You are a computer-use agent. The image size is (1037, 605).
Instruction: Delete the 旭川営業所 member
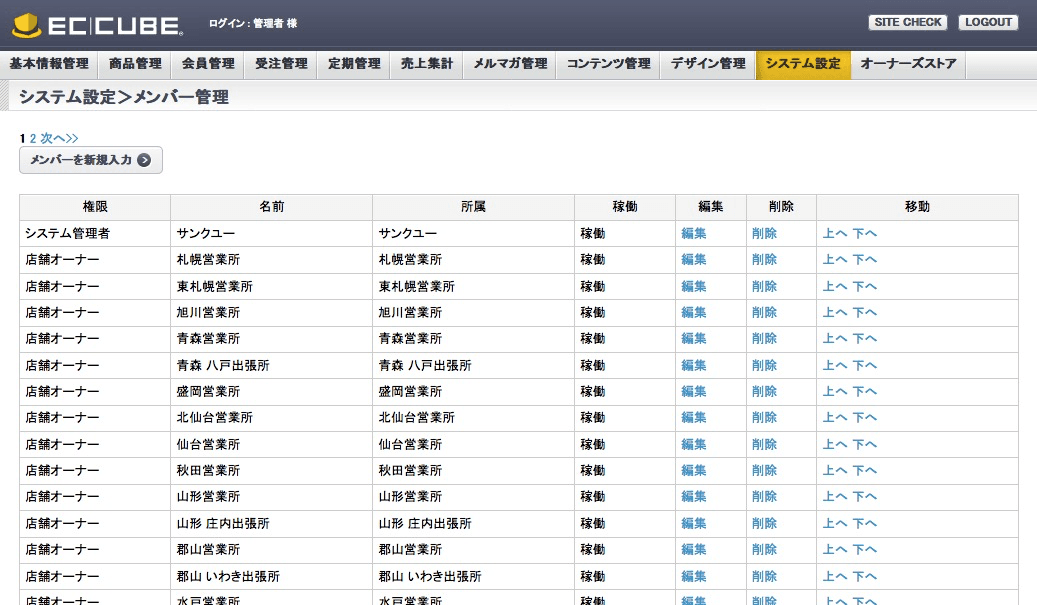tap(764, 313)
